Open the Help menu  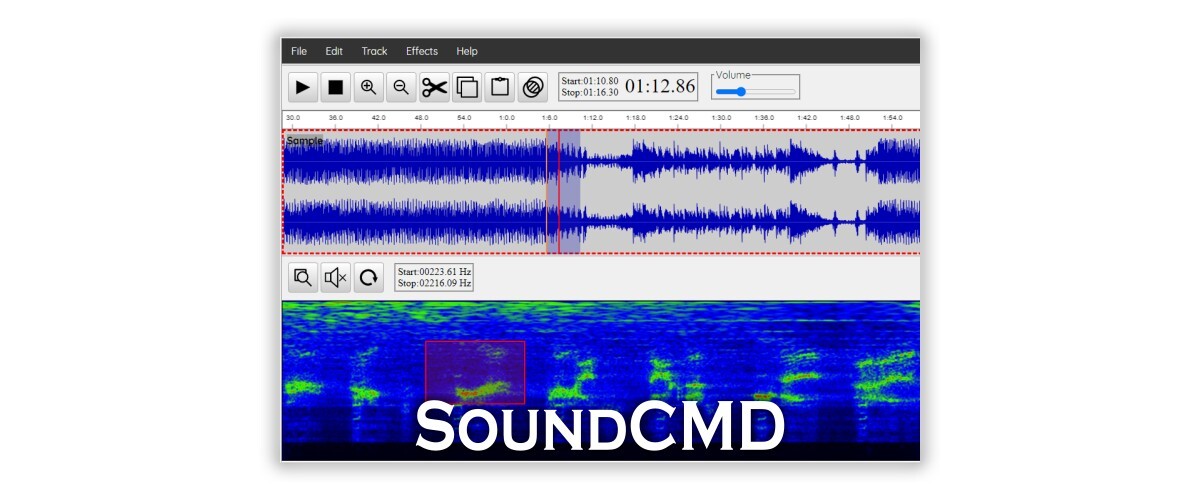tap(467, 51)
